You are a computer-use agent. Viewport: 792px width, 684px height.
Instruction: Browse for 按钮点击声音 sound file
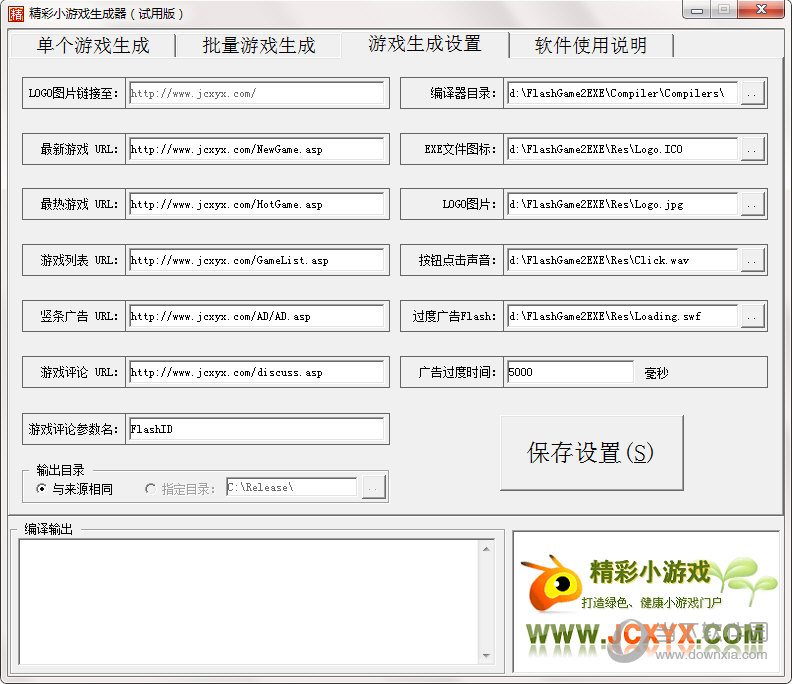[x=752, y=260]
